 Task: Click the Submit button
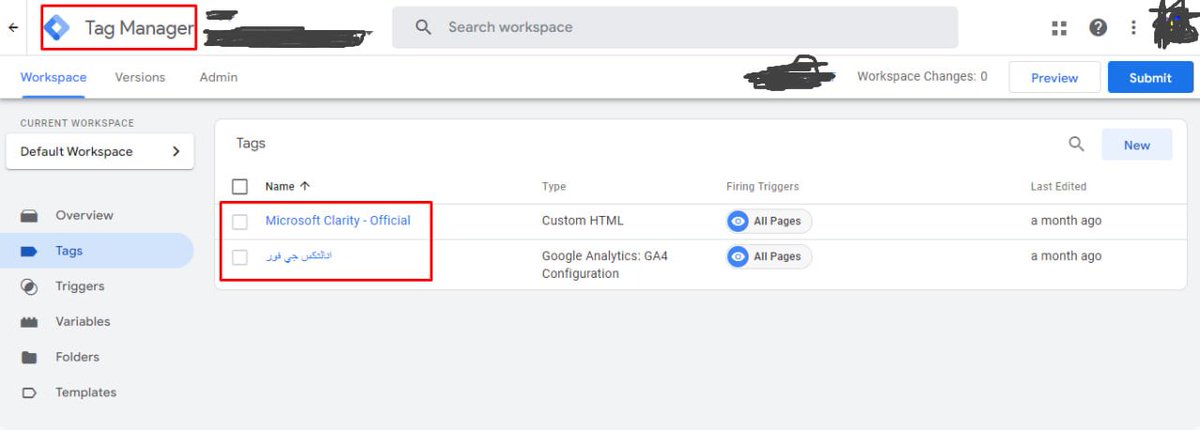coord(1150,77)
